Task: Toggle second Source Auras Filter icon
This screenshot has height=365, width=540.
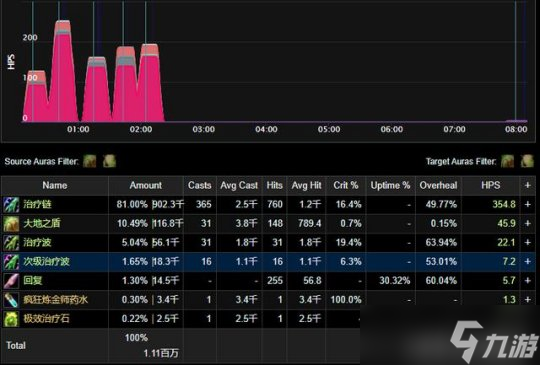Action: 110,161
